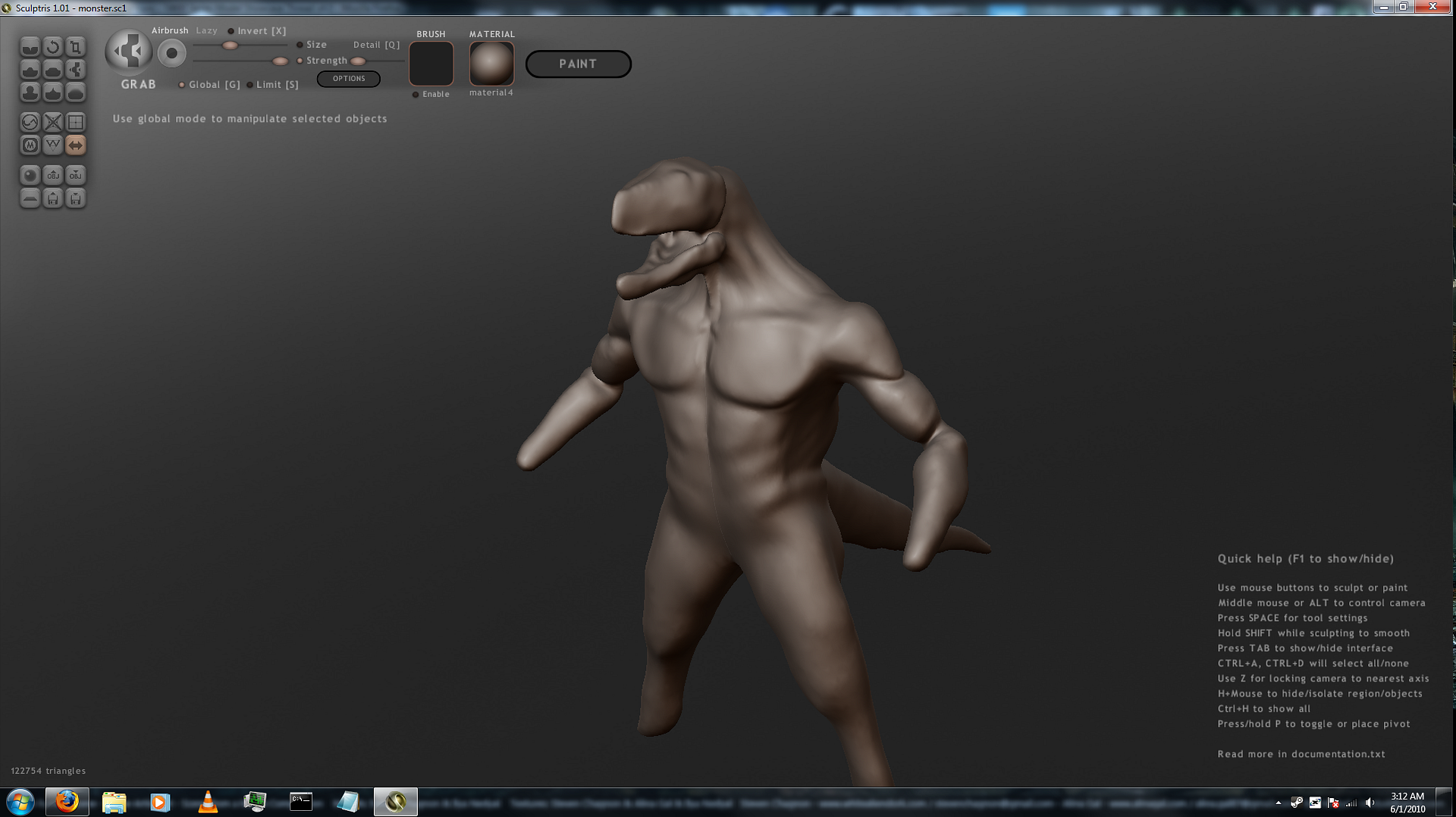Click Import OBJ icon
Image resolution: width=1456 pixels, height=817 pixels.
pos(53,176)
